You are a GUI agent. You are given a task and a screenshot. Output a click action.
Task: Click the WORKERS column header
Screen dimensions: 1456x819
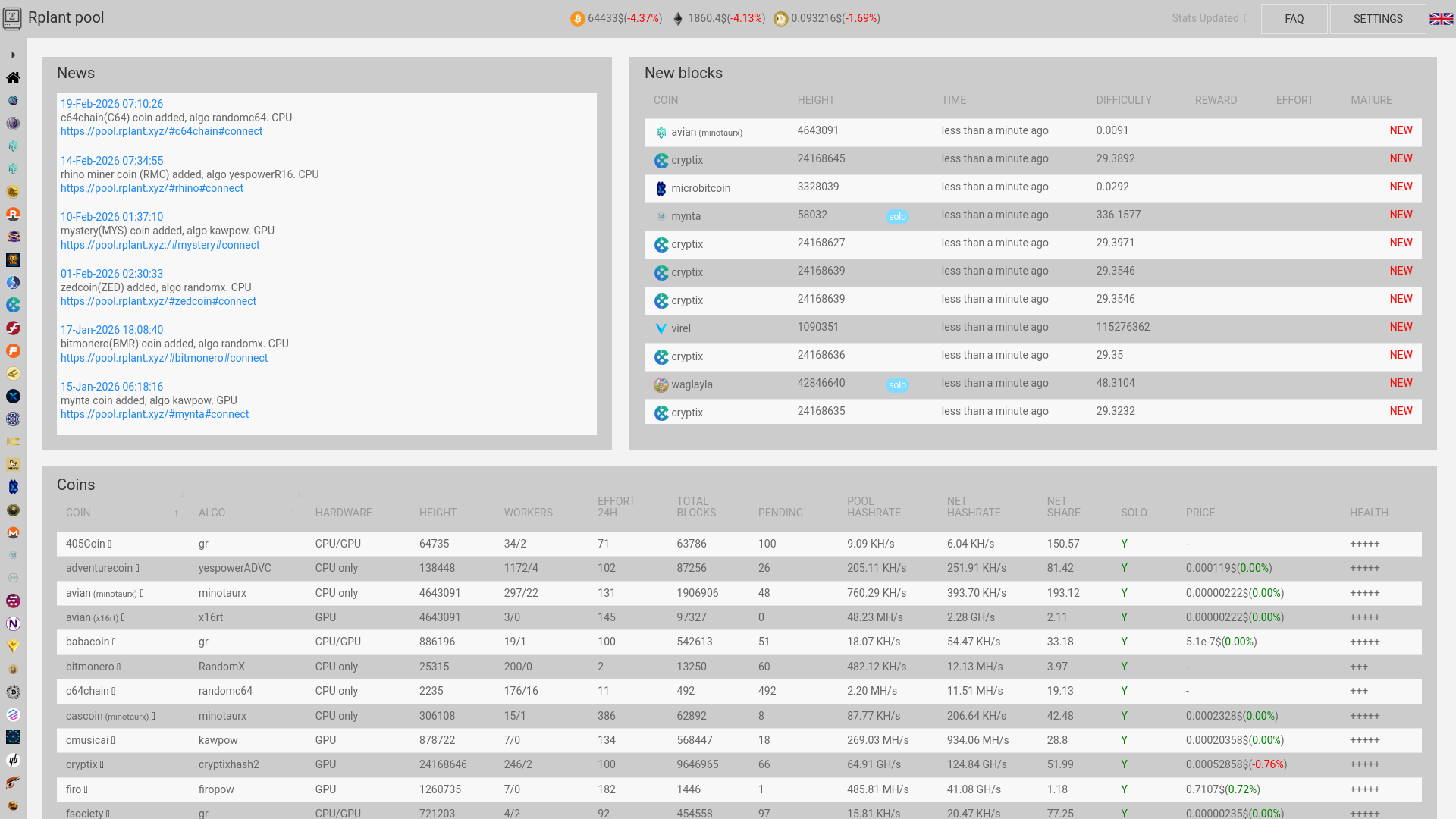(x=528, y=513)
